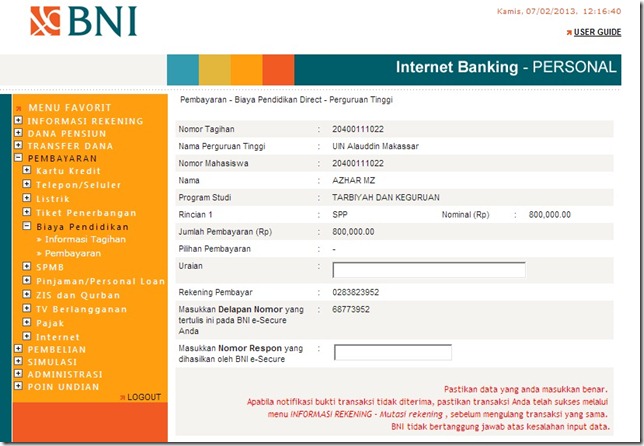Expand the INFORMASI REKENING plus box

click(x=18, y=120)
